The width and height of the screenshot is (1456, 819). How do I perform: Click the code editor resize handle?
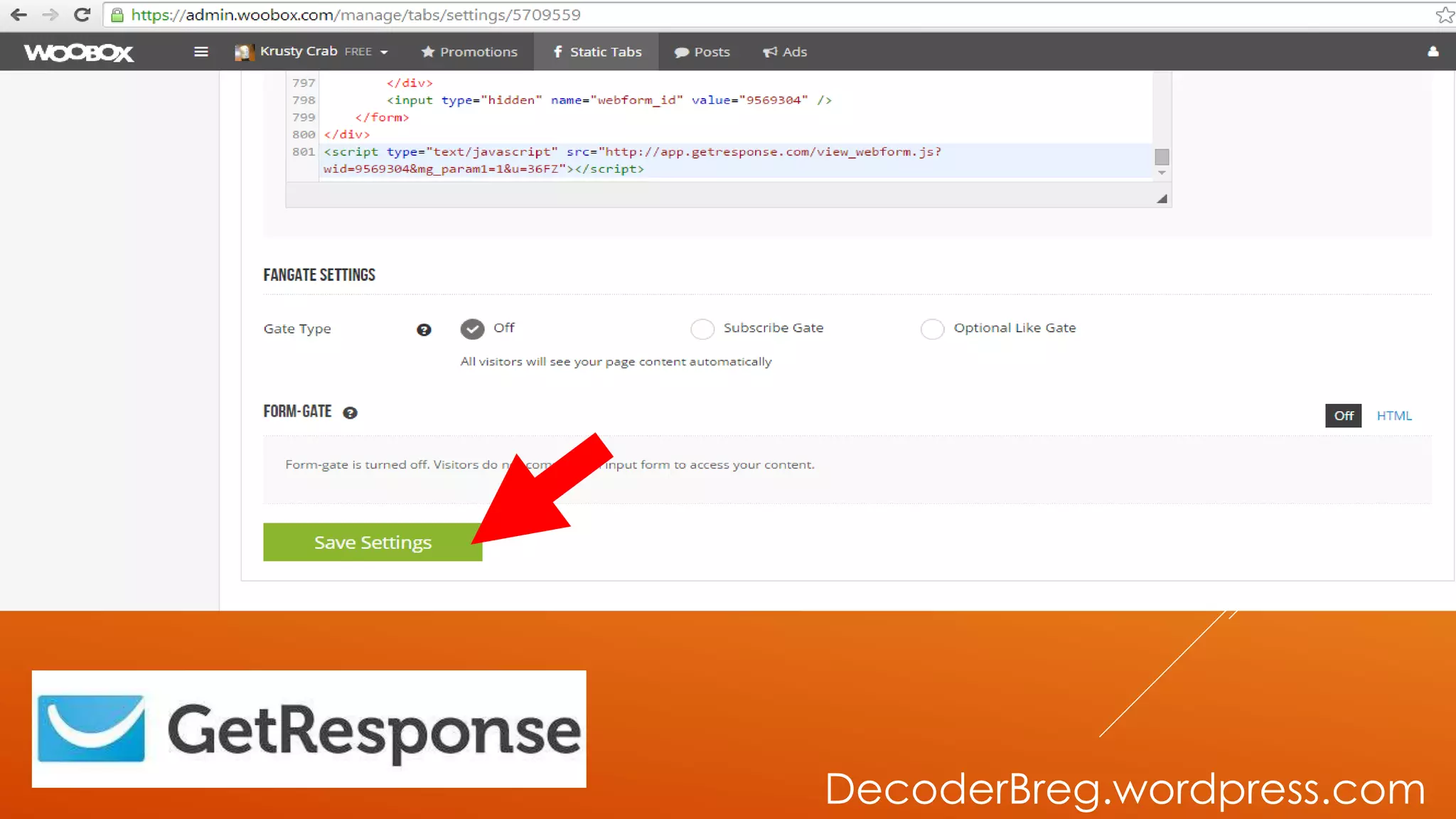(1162, 198)
